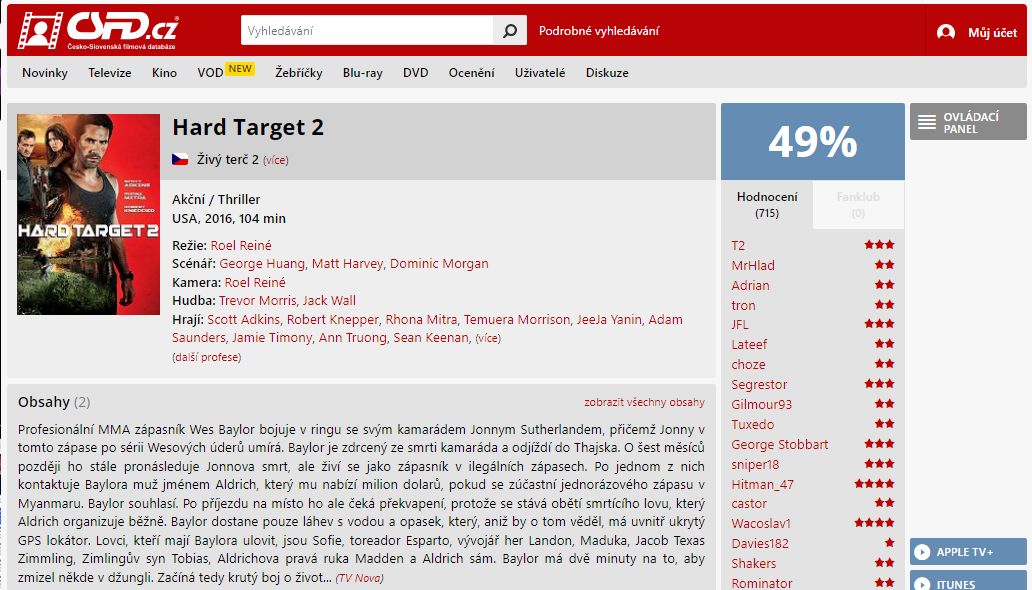1032x590 pixels.
Task: Click the search magnifier icon
Action: 509,30
